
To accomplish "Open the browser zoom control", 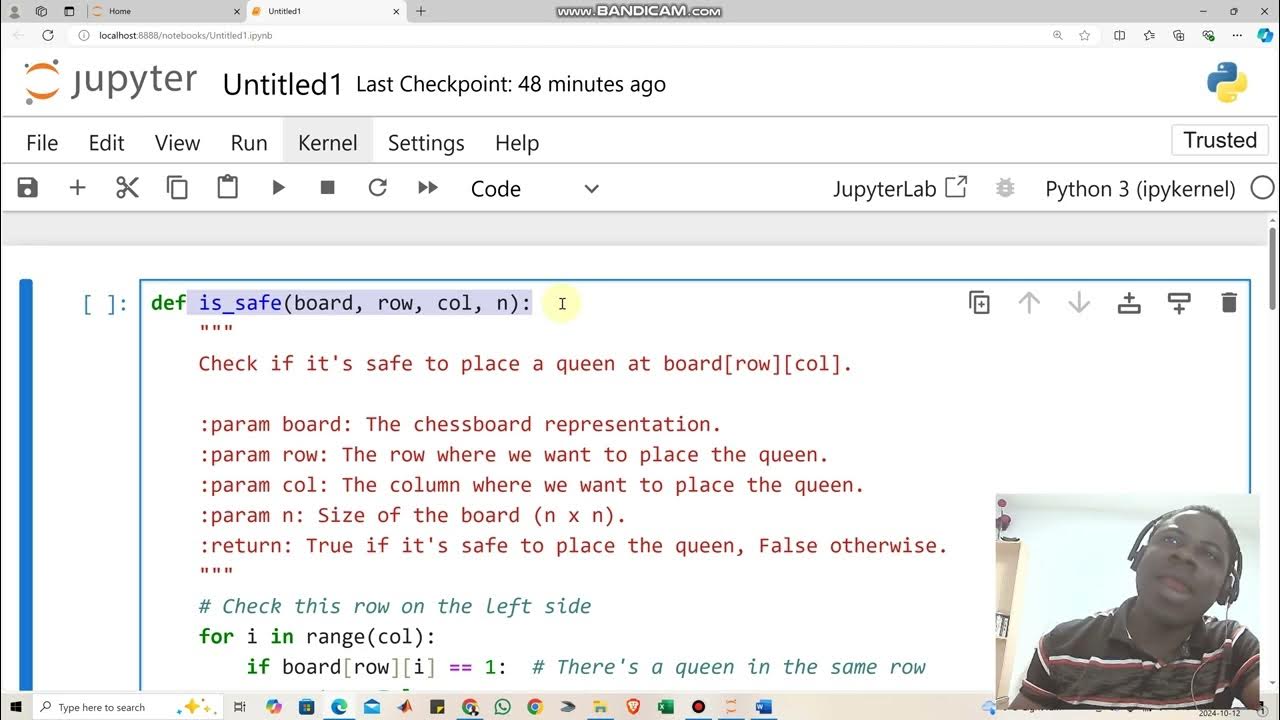I will (1057, 35).
